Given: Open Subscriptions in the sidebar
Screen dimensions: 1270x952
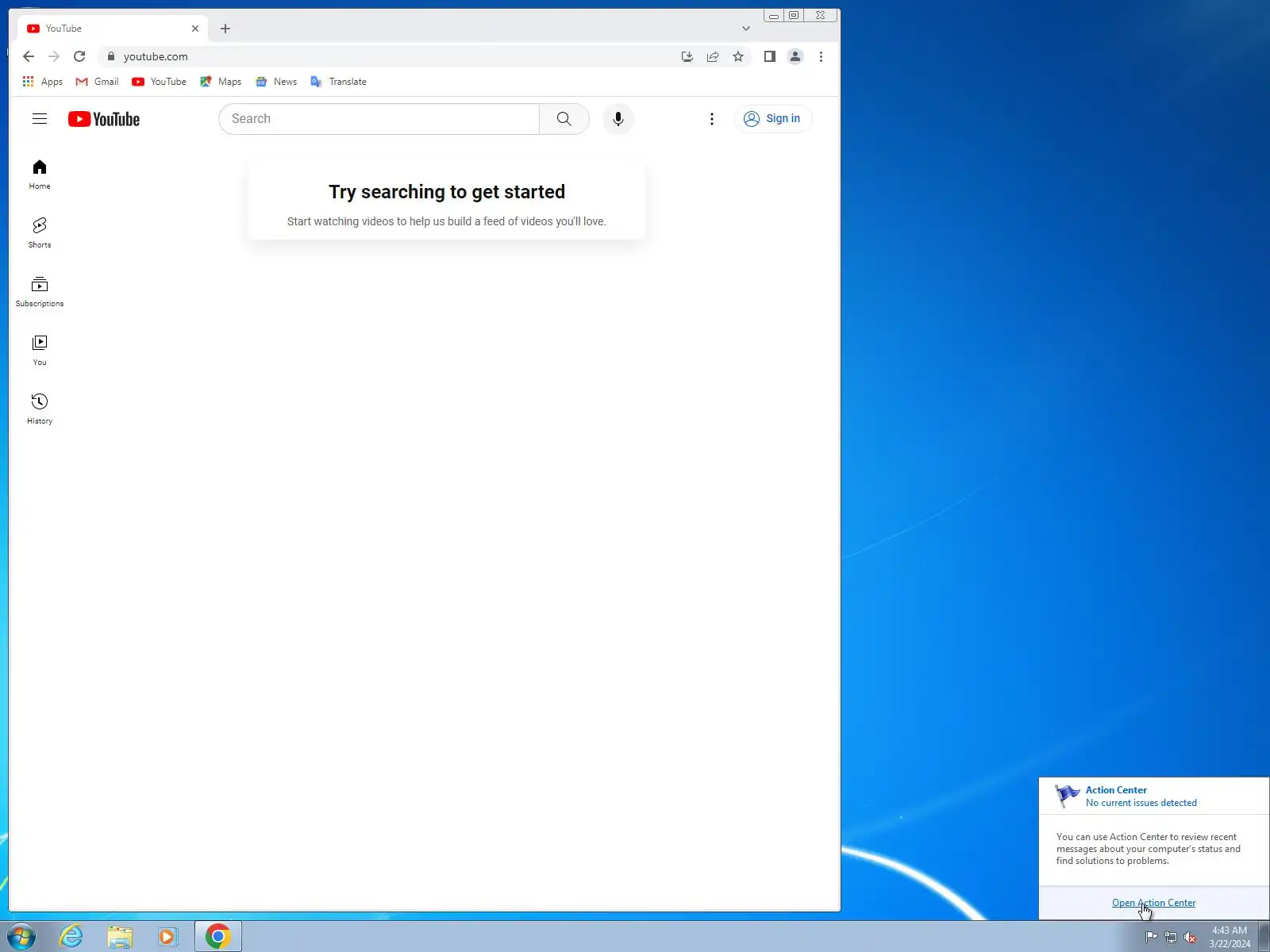Looking at the screenshot, I should point(40,292).
